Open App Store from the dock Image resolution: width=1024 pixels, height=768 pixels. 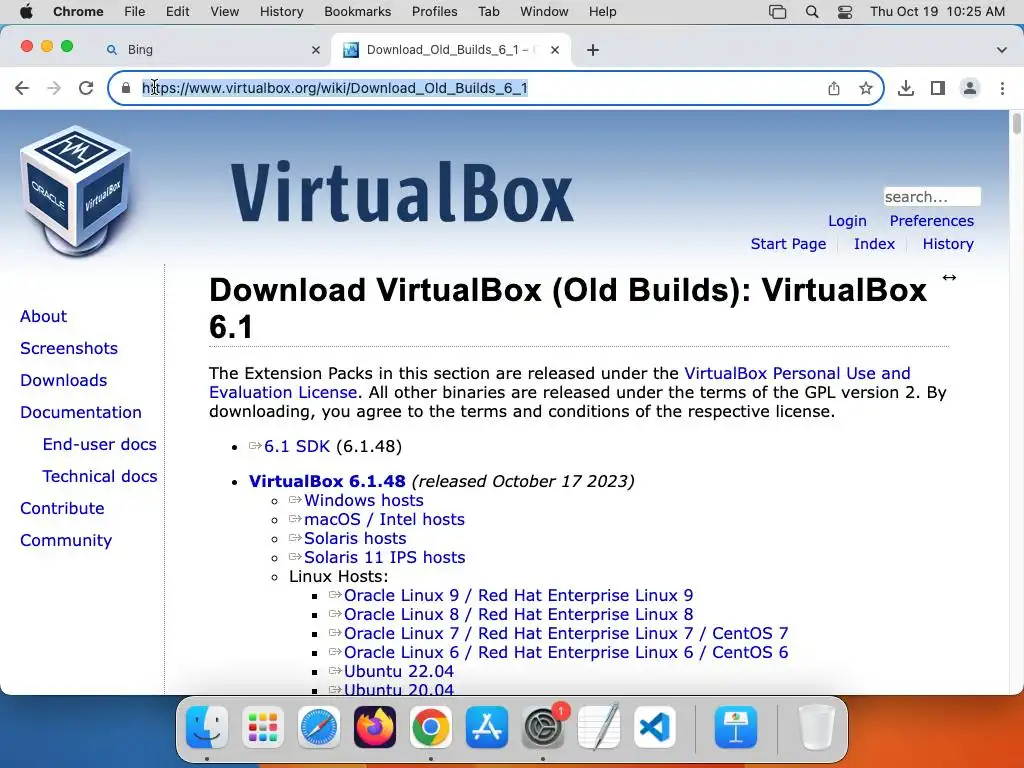[487, 727]
